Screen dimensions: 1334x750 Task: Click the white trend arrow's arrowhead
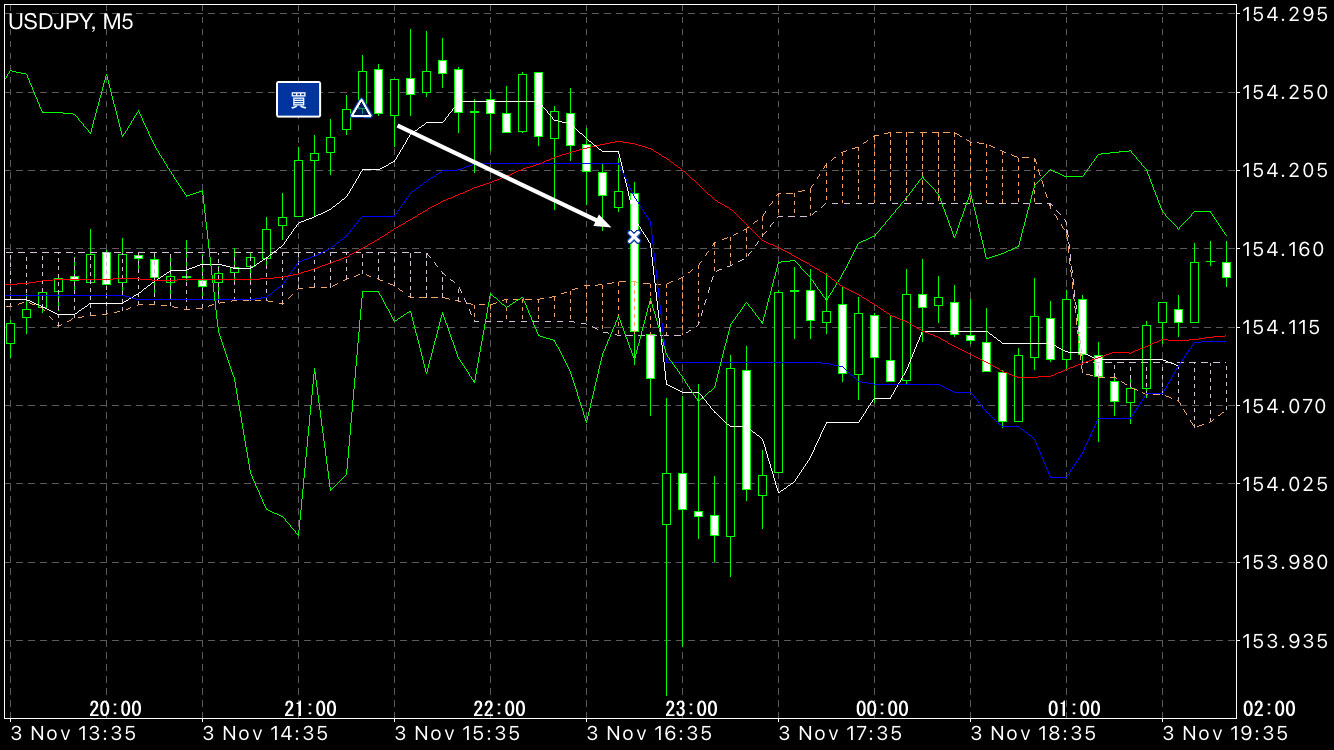tap(603, 223)
